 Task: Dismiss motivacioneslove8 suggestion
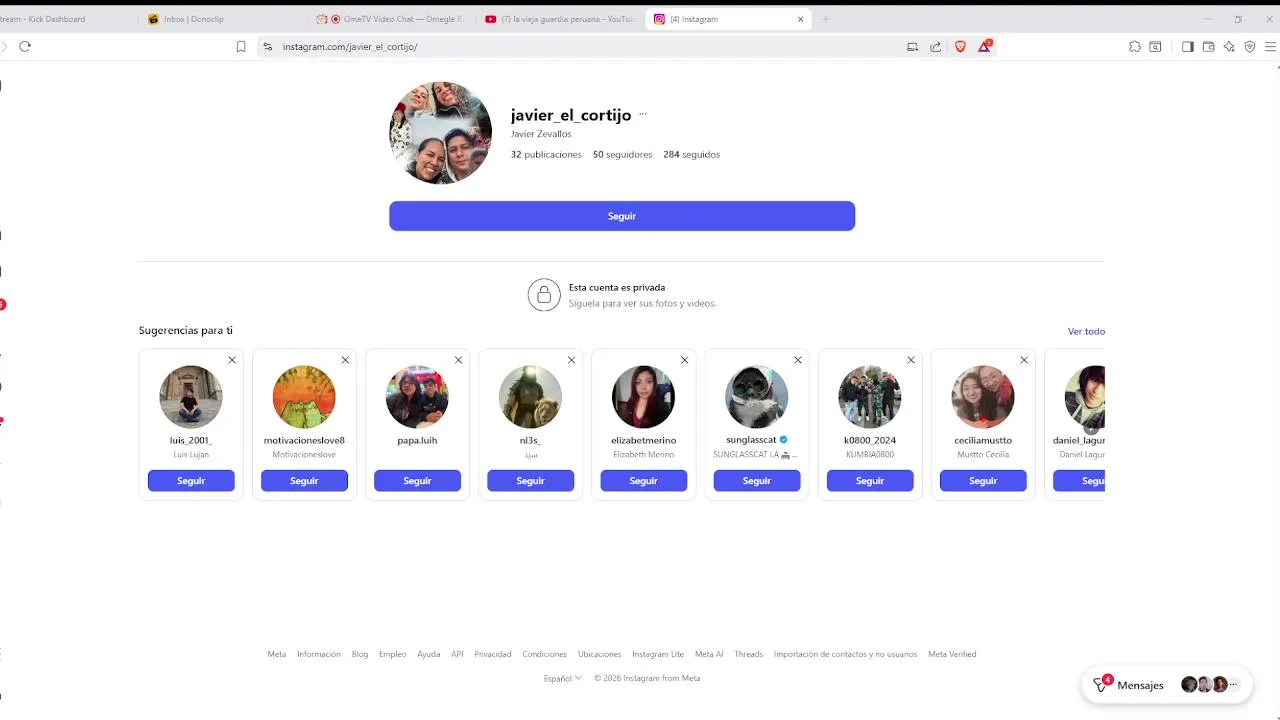(345, 360)
